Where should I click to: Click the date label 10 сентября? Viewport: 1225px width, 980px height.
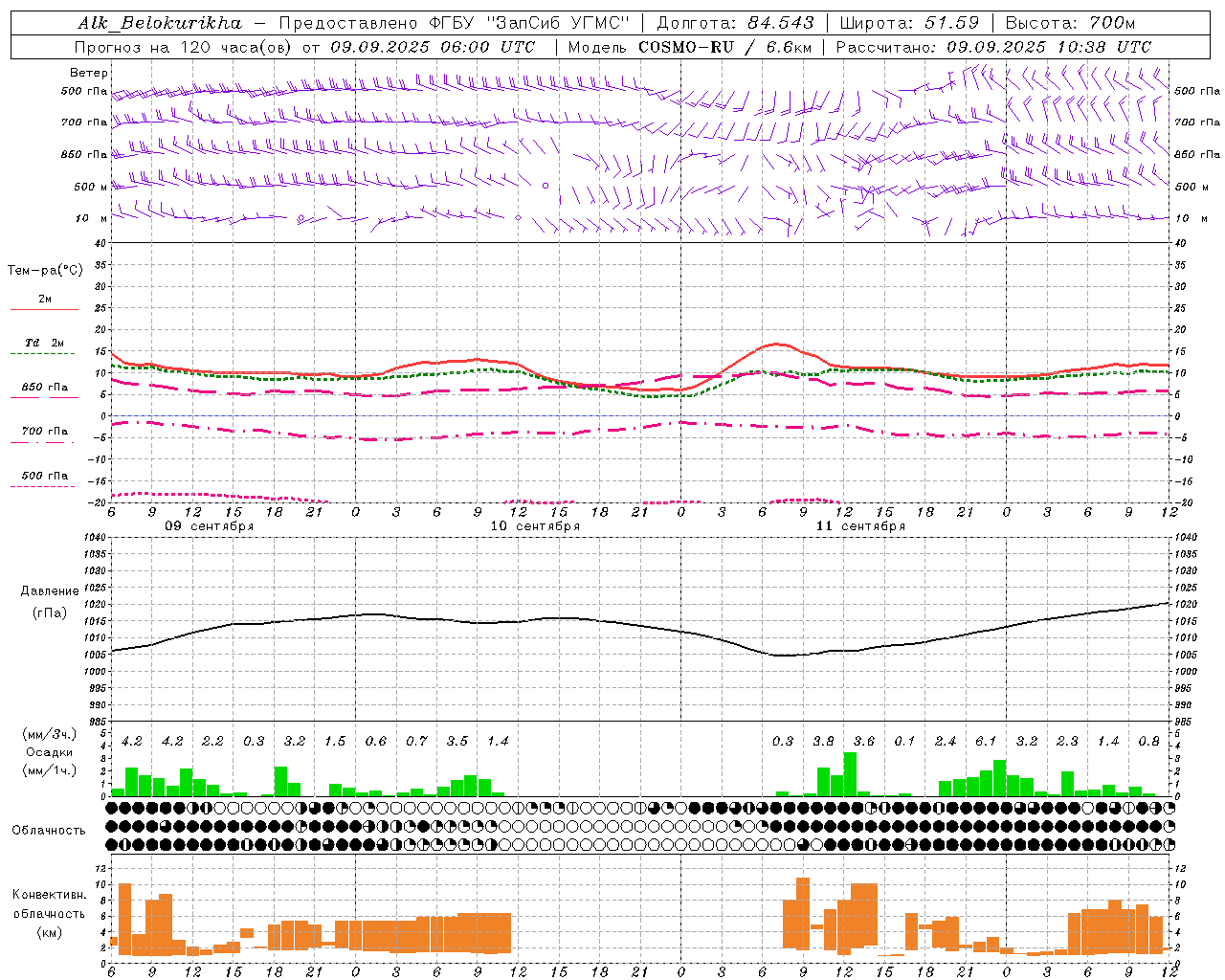535,526
